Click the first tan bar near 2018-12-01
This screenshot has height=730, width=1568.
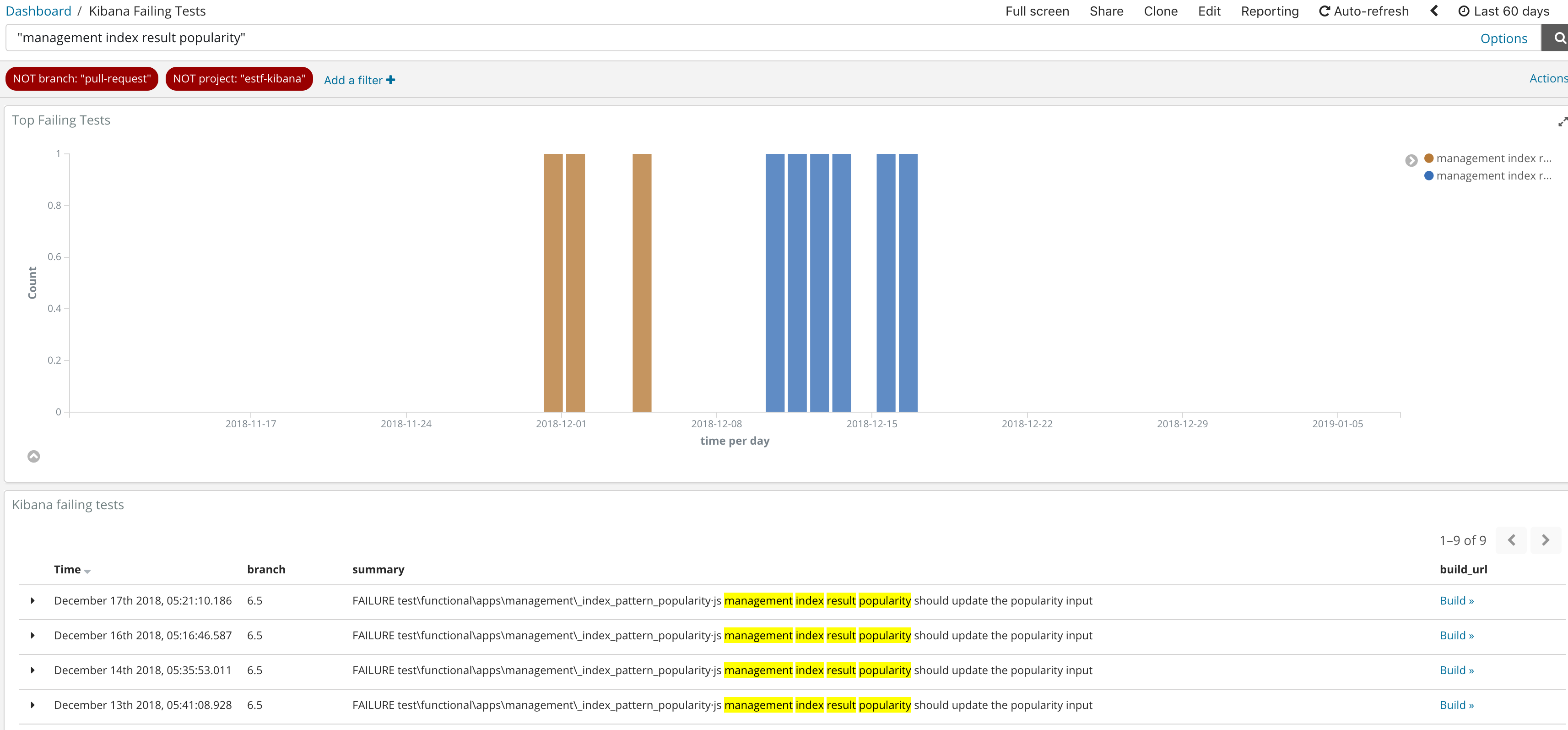click(x=553, y=283)
